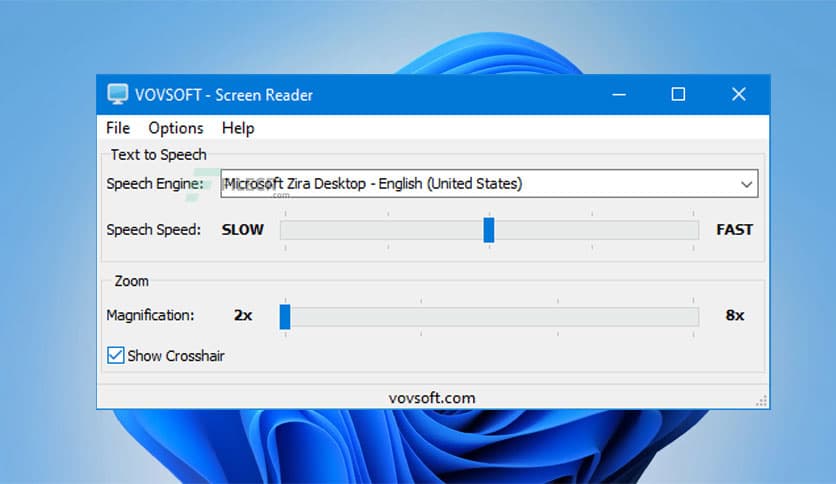Click the Speech Speed slider handle
836x484 pixels.
pyautogui.click(x=489, y=230)
